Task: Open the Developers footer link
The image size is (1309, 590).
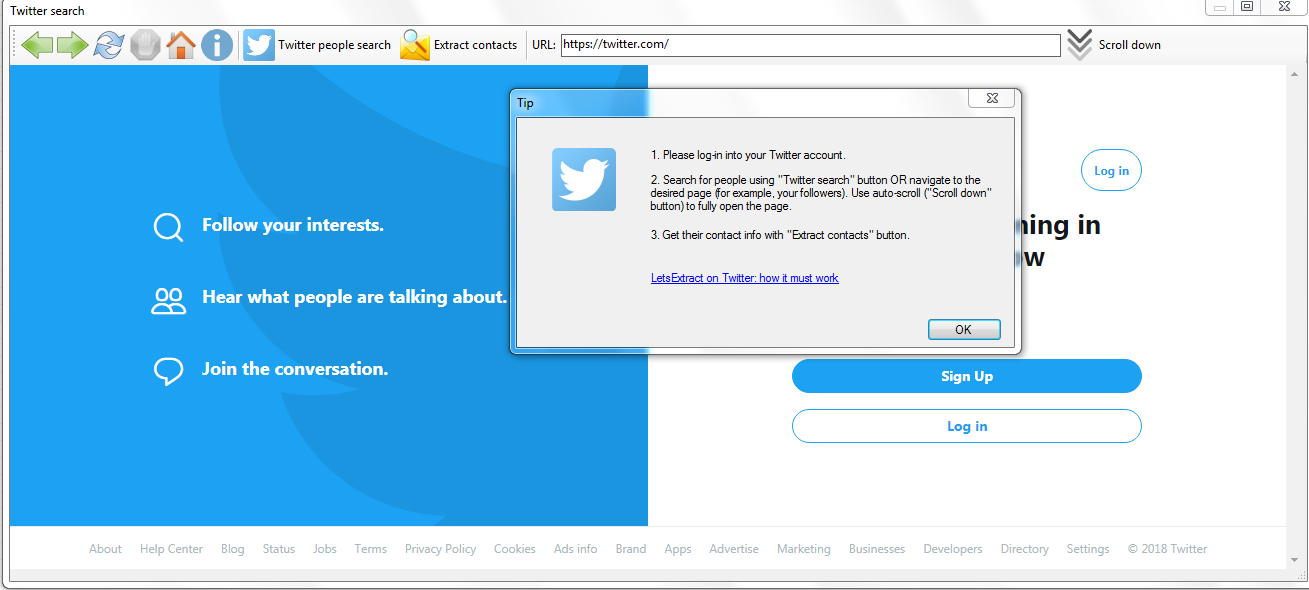Action: coord(953,549)
